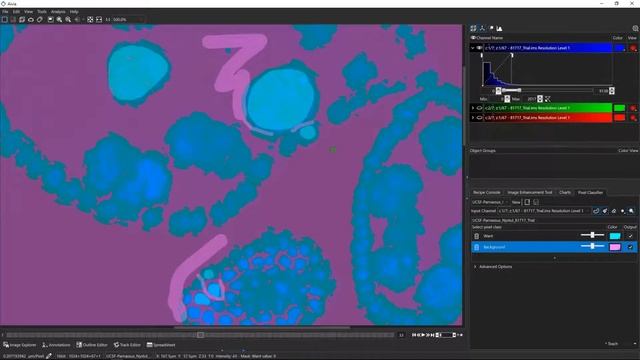
Task: Select the freehand draw training tool
Action: [596, 211]
